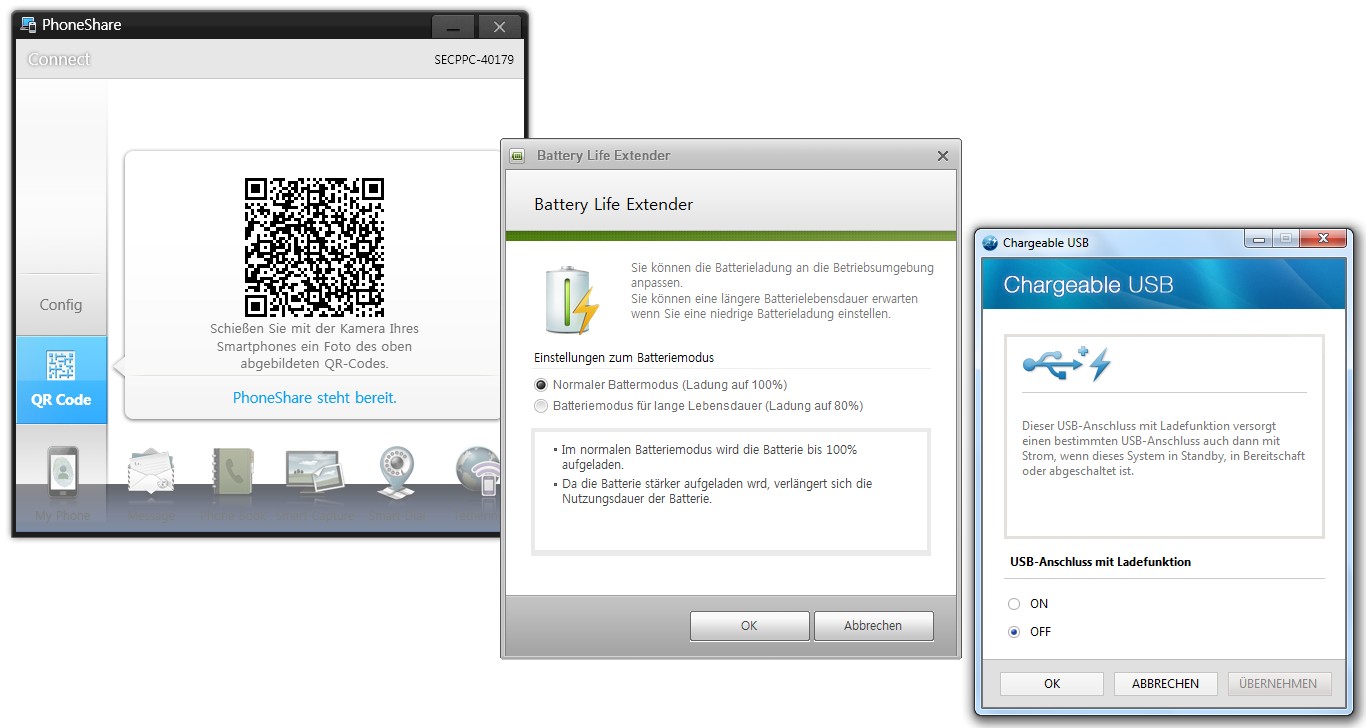Open the Smart Dial icon

[399, 473]
